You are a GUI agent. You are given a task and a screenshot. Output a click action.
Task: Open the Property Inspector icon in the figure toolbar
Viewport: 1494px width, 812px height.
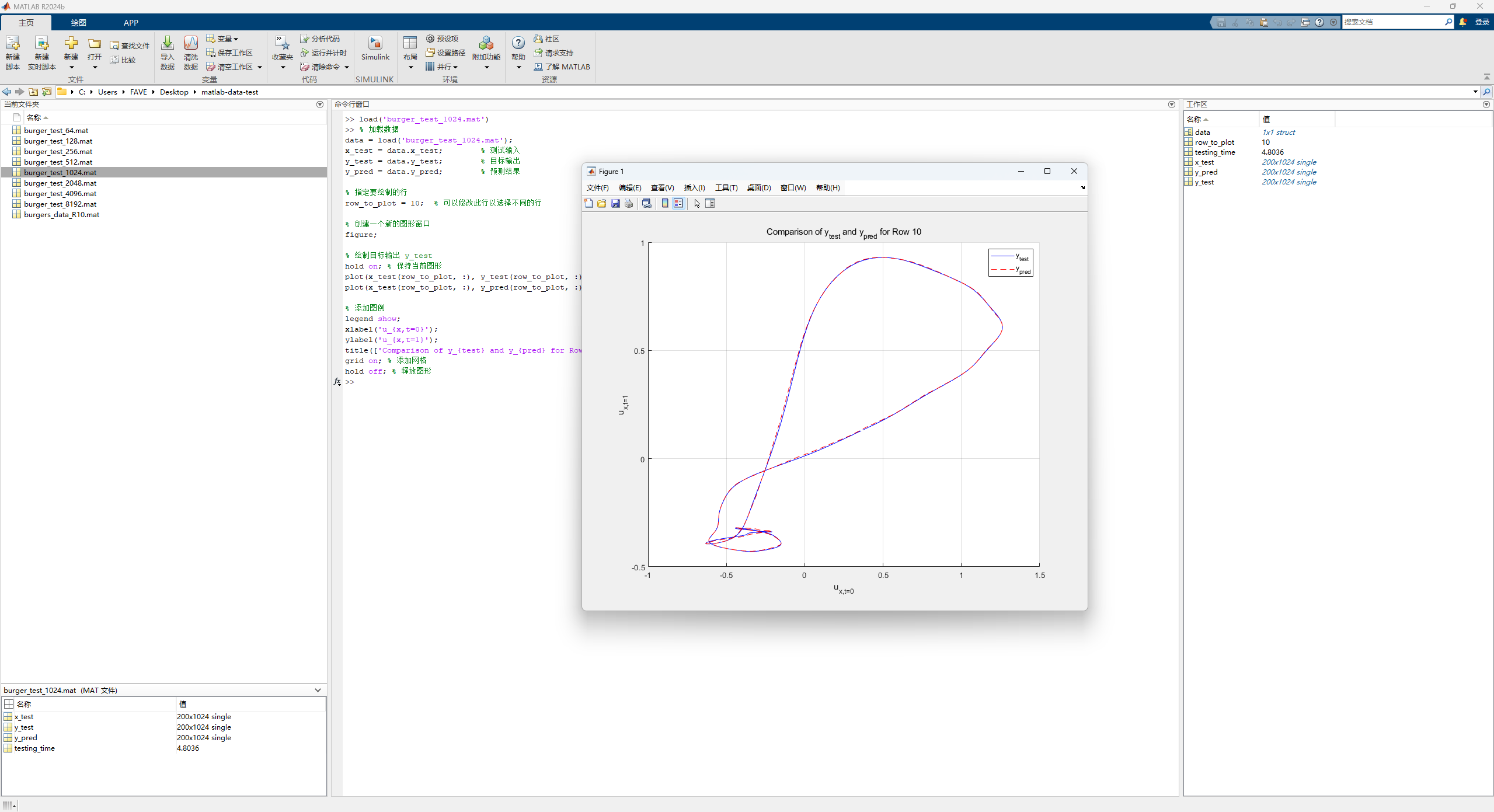click(x=710, y=204)
